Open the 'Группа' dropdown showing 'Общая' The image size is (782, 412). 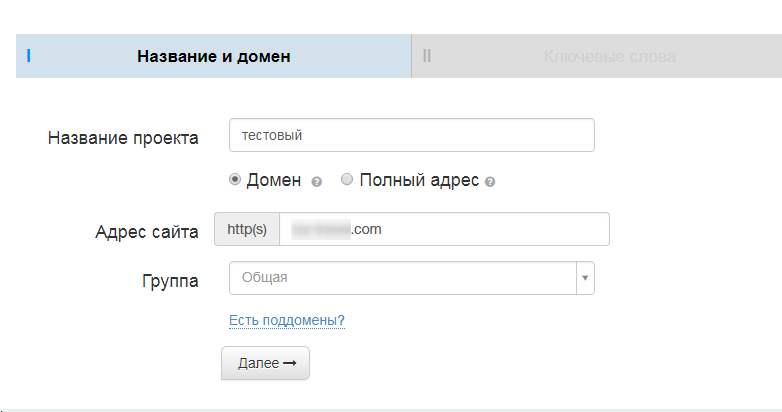pos(402,278)
